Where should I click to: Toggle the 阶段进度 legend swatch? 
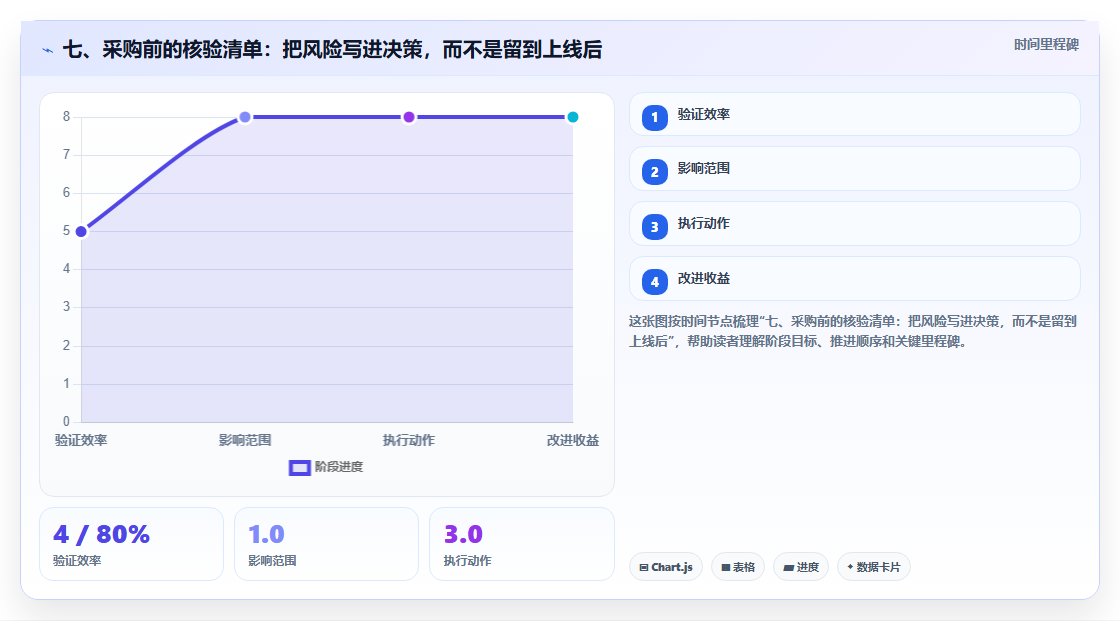coord(299,467)
